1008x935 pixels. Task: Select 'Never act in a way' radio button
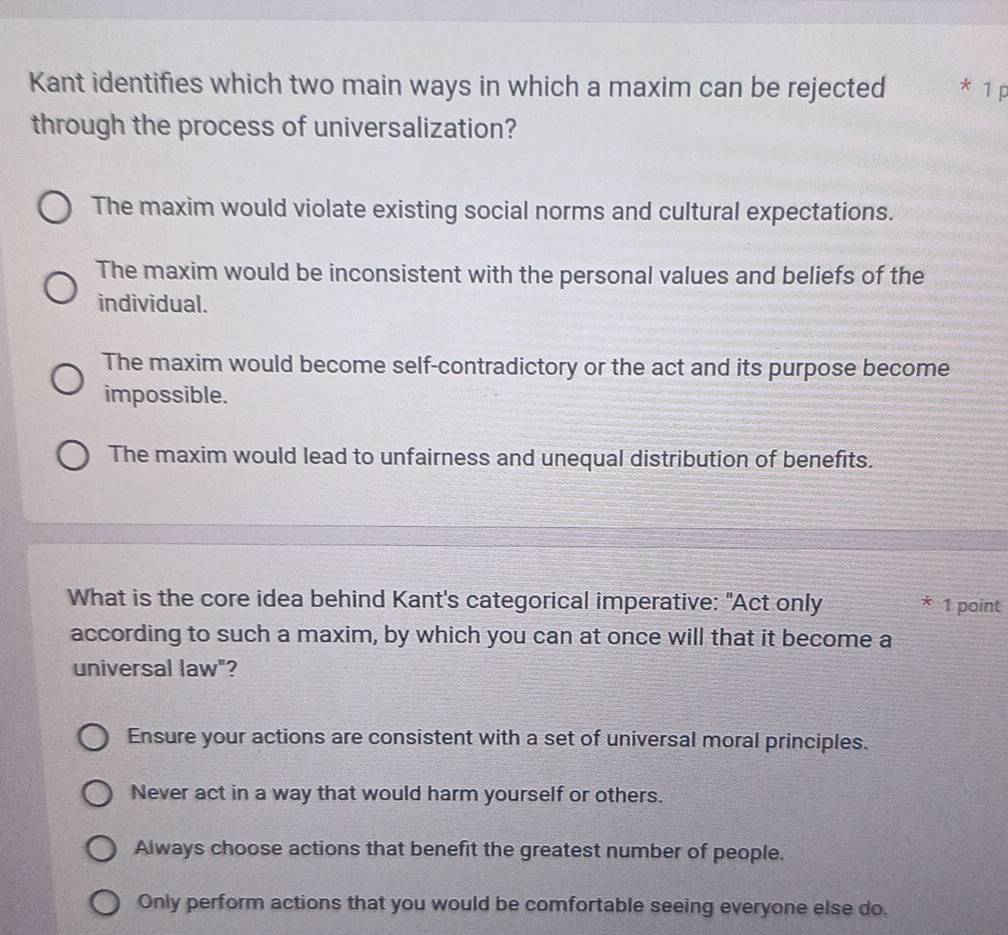97,794
